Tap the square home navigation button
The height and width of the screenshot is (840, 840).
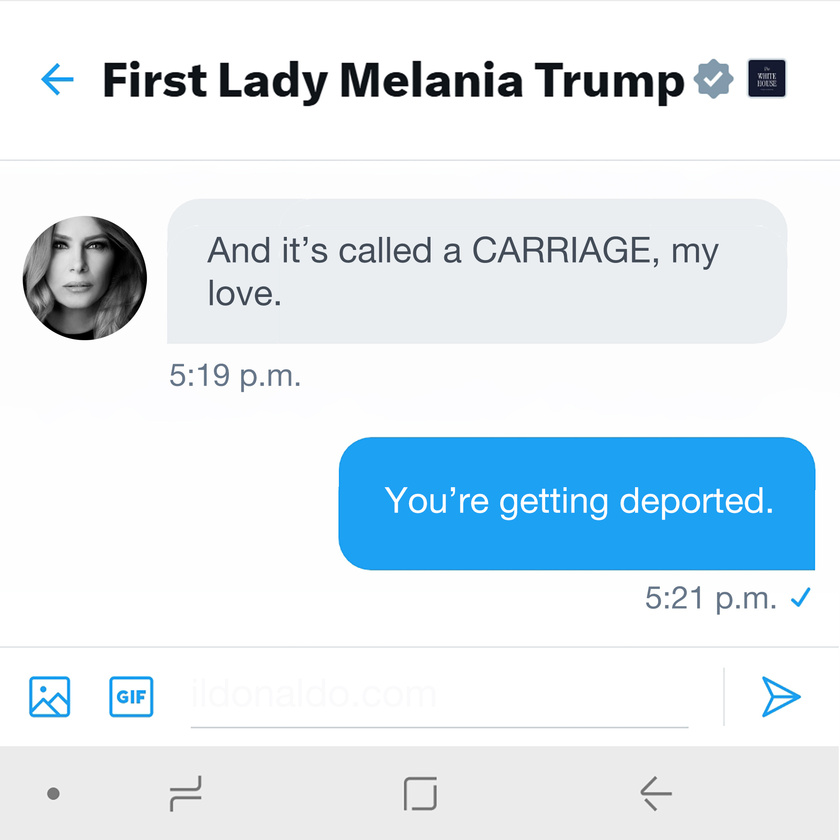[420, 793]
